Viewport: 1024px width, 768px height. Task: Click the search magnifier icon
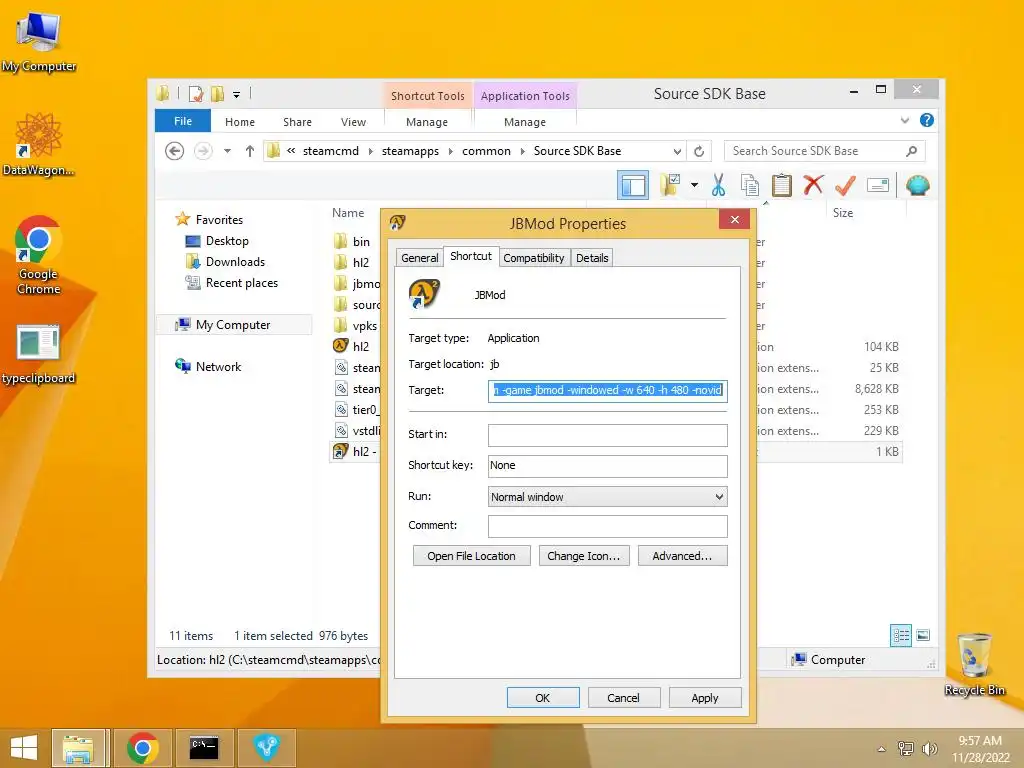(912, 151)
